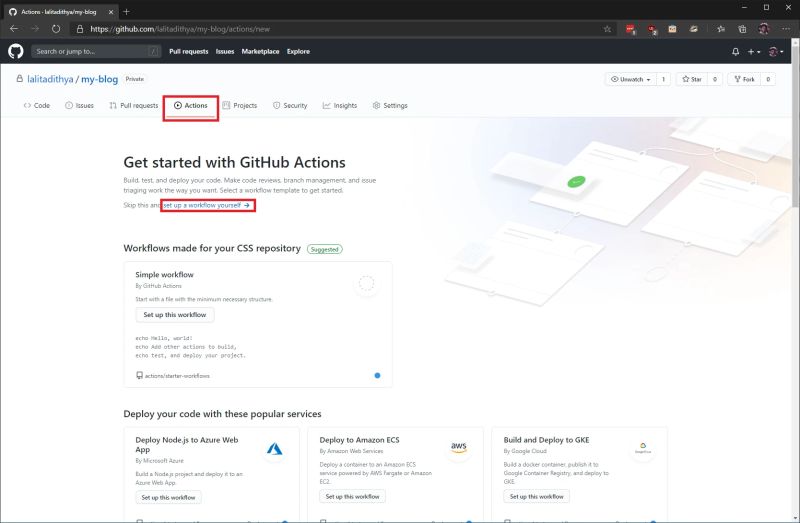Screen dimensions: 800x523
Task: Open the user avatar menu dropdown
Action: (776, 52)
